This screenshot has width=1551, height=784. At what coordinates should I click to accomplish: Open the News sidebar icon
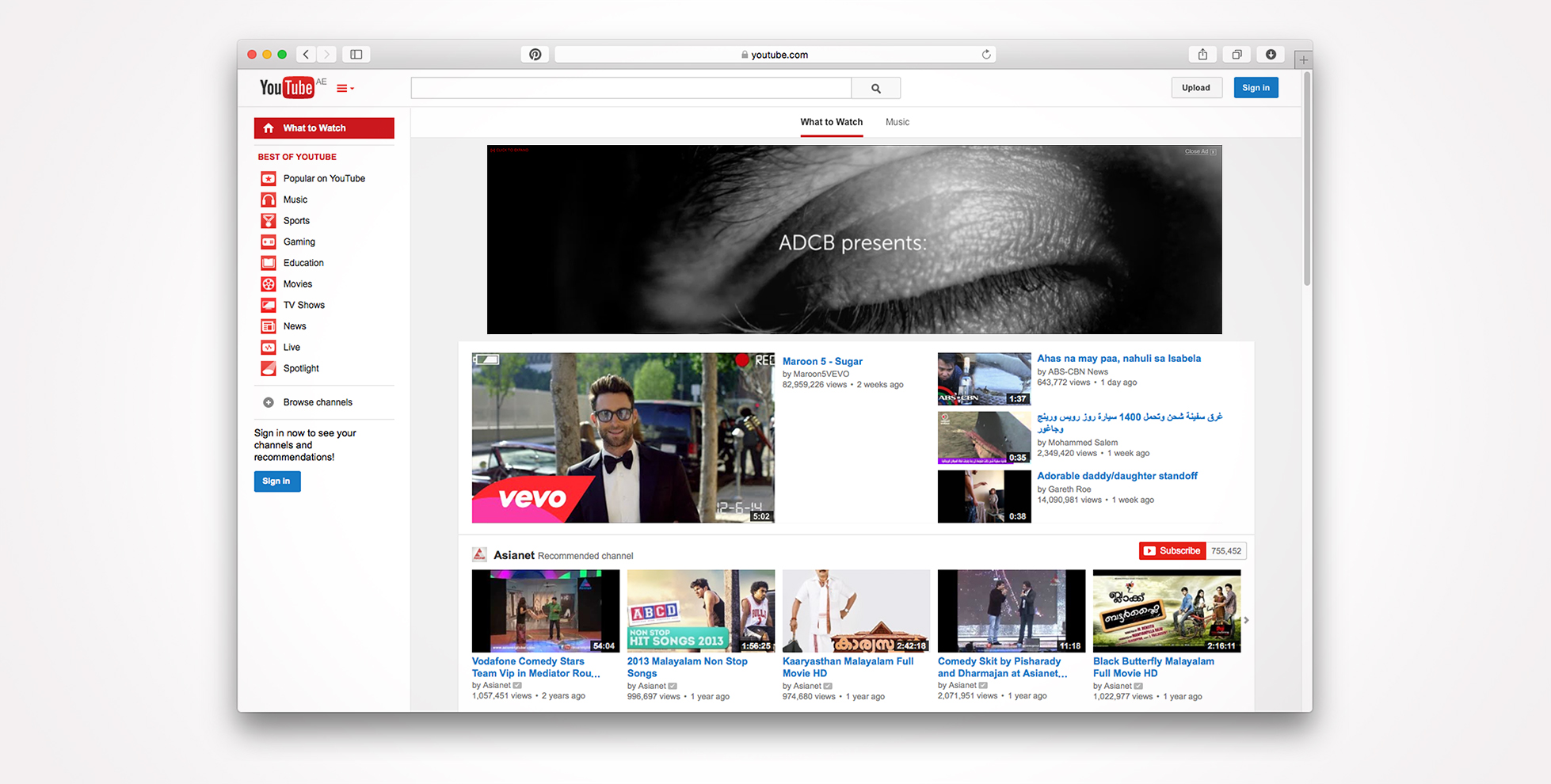click(269, 326)
